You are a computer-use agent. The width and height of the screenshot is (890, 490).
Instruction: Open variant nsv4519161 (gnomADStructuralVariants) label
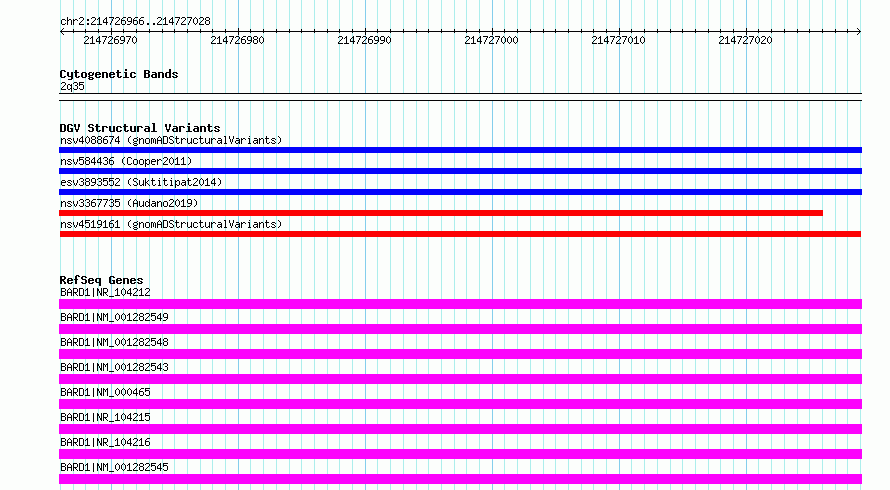pyautogui.click(x=171, y=224)
